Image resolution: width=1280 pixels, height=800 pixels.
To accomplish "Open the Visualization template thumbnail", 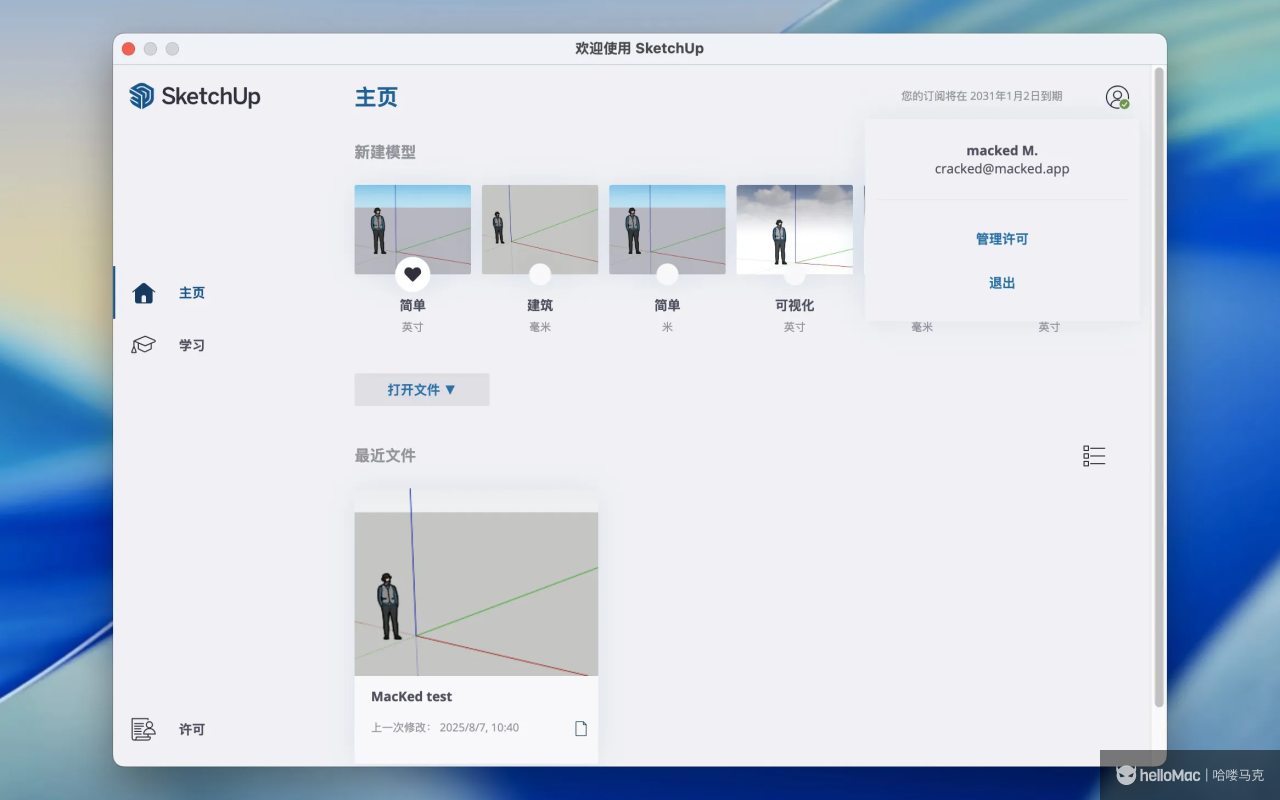I will coord(794,229).
